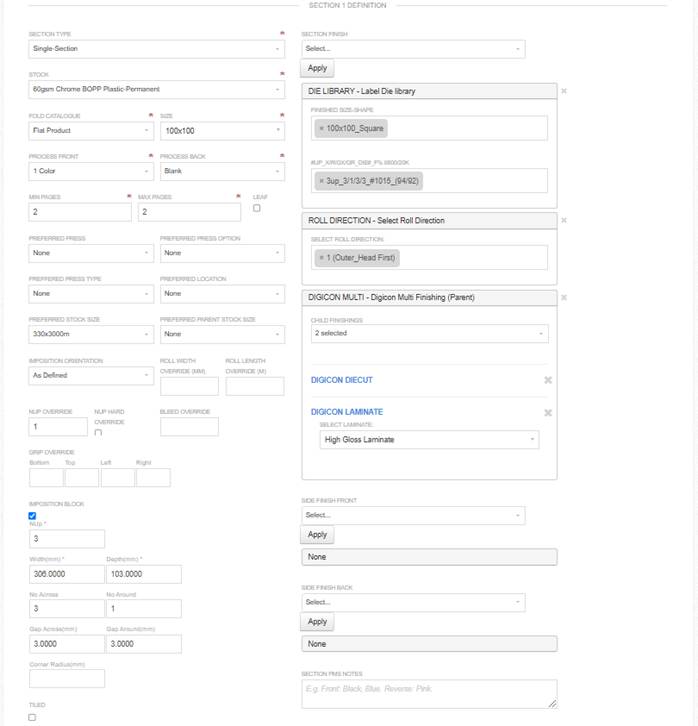This screenshot has width=698, height=726.
Task: Open the Stock dropdown
Action: 156,89
